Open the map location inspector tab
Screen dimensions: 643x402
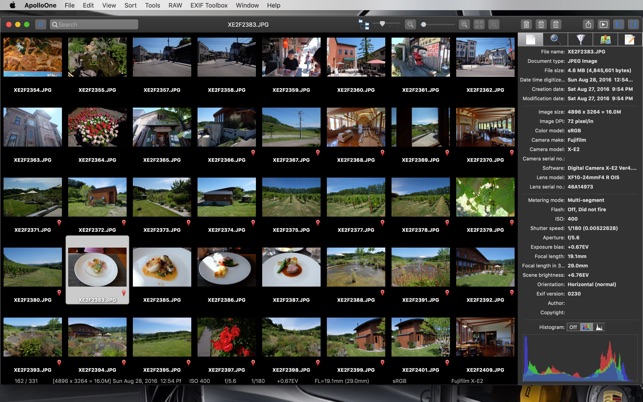click(605, 40)
